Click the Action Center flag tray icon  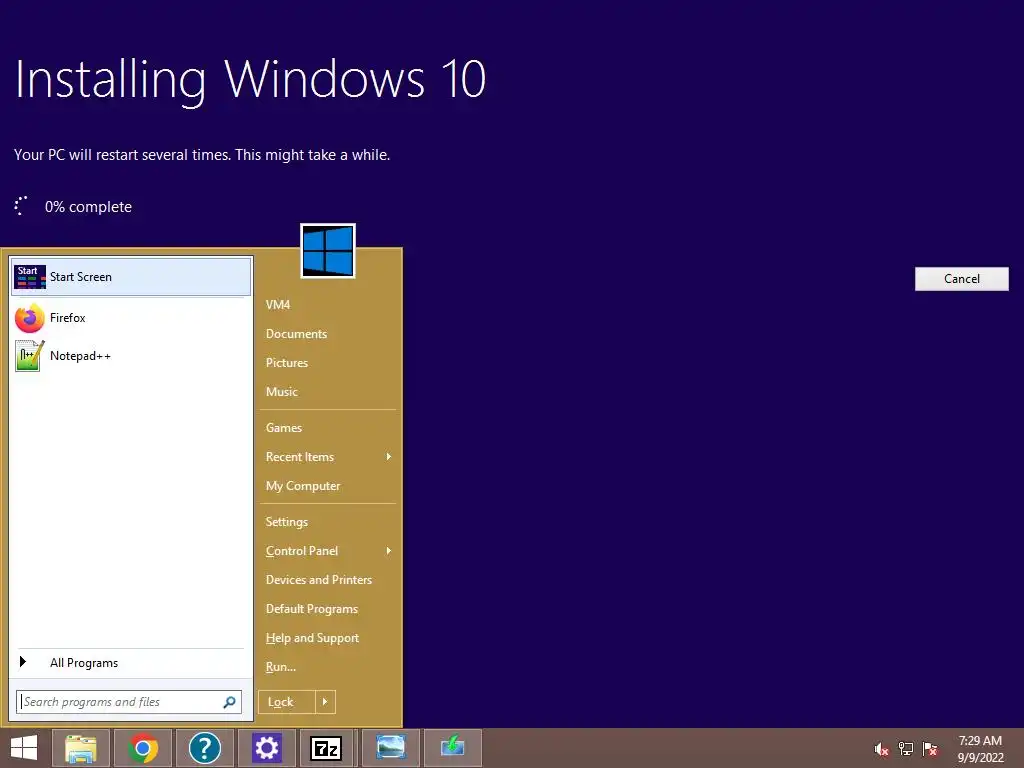[930, 749]
